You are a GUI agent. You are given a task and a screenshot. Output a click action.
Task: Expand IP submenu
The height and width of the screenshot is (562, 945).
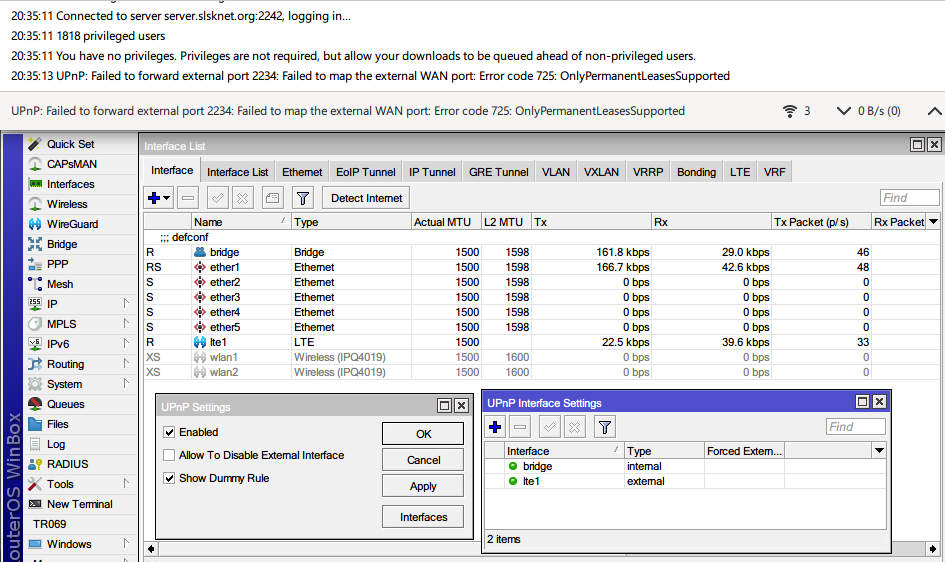coord(126,303)
